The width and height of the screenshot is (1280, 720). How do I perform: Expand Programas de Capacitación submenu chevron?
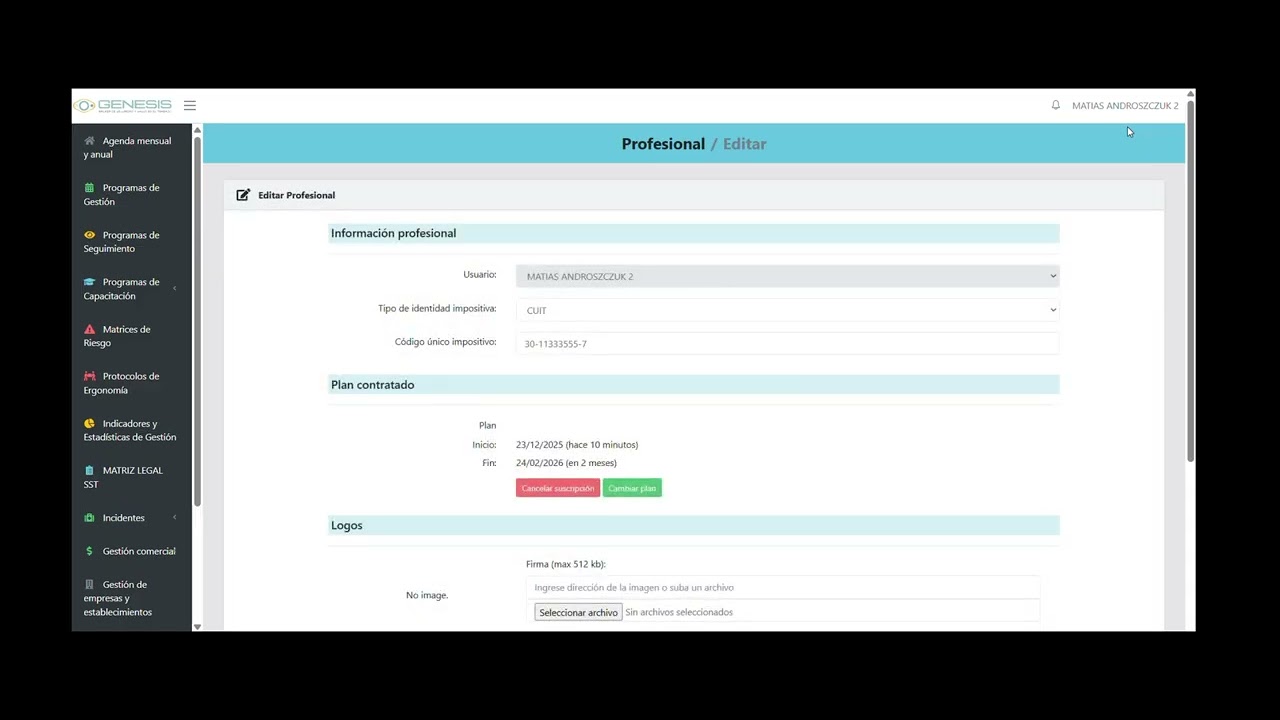[x=175, y=289]
